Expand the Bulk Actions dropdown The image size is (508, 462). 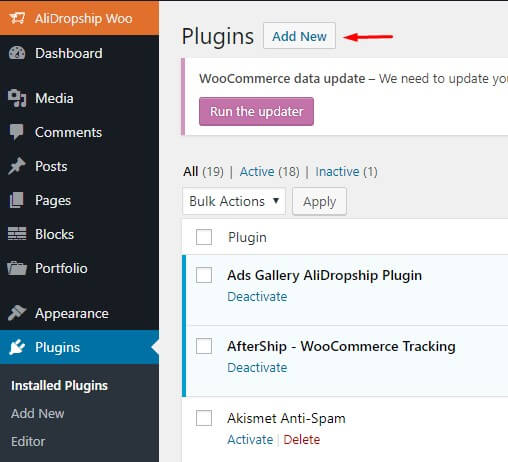click(234, 201)
